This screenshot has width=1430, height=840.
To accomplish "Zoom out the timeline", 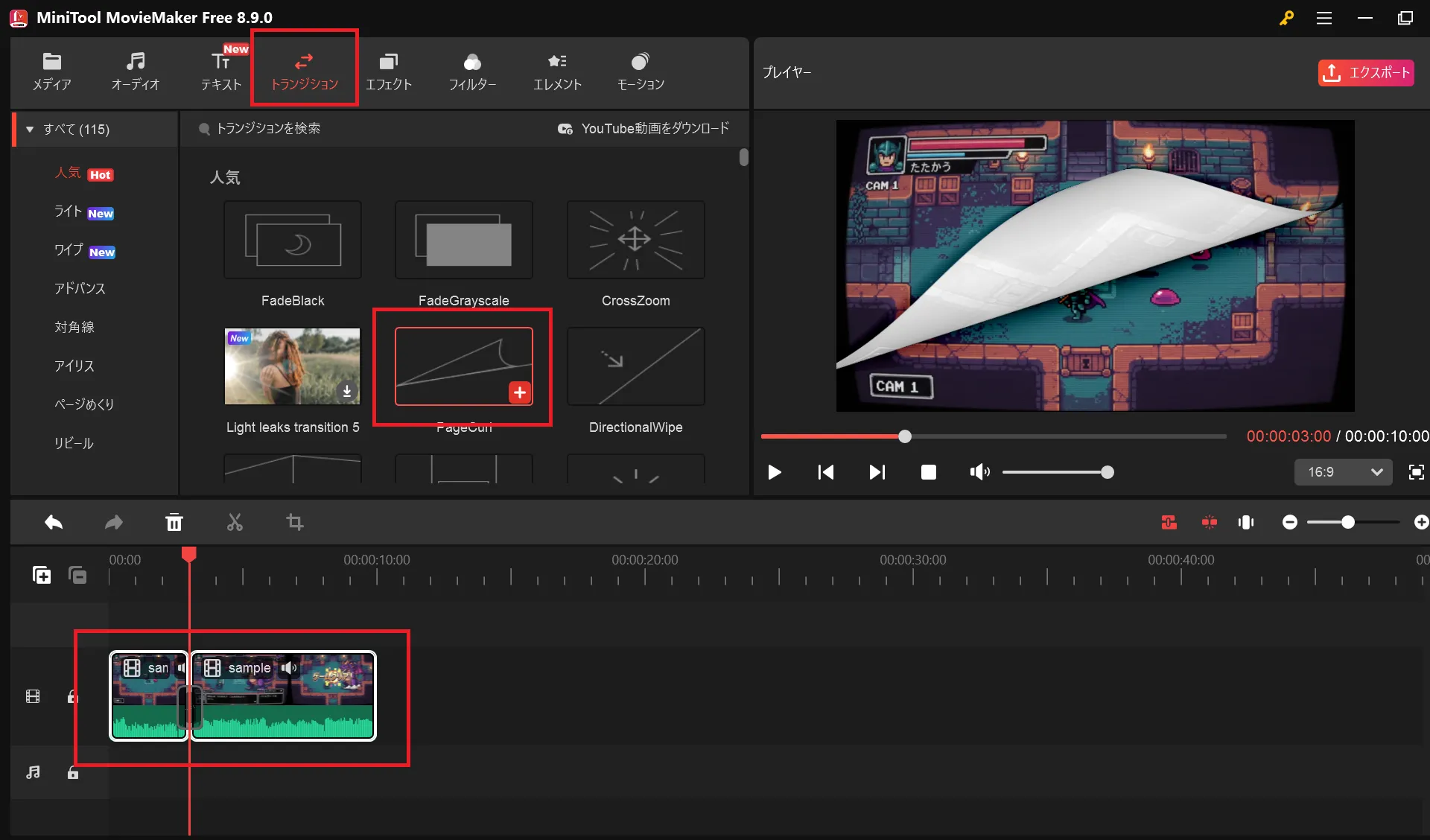I will tap(1290, 523).
